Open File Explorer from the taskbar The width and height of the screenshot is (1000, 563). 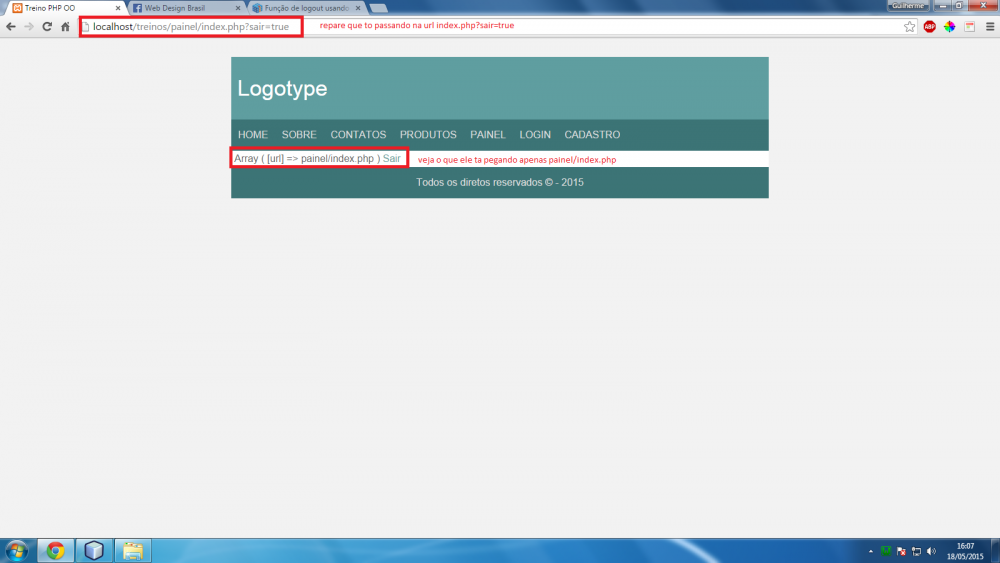point(132,550)
